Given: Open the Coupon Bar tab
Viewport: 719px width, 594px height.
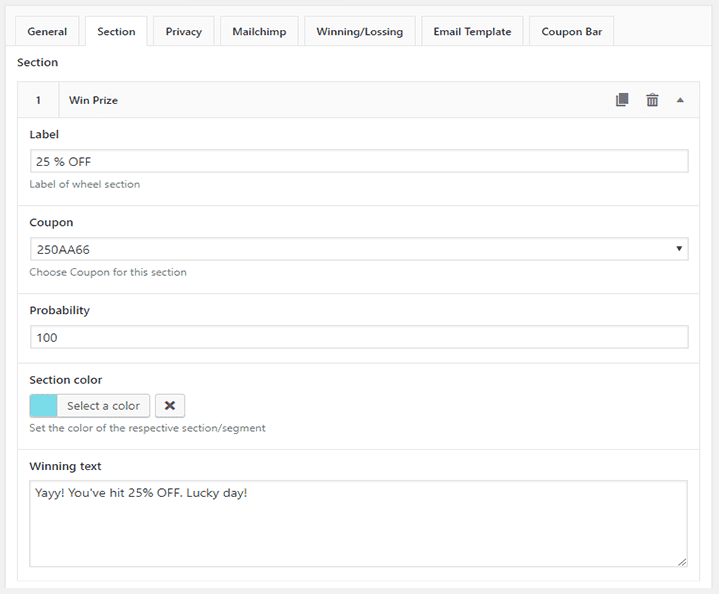Looking at the screenshot, I should coord(571,32).
